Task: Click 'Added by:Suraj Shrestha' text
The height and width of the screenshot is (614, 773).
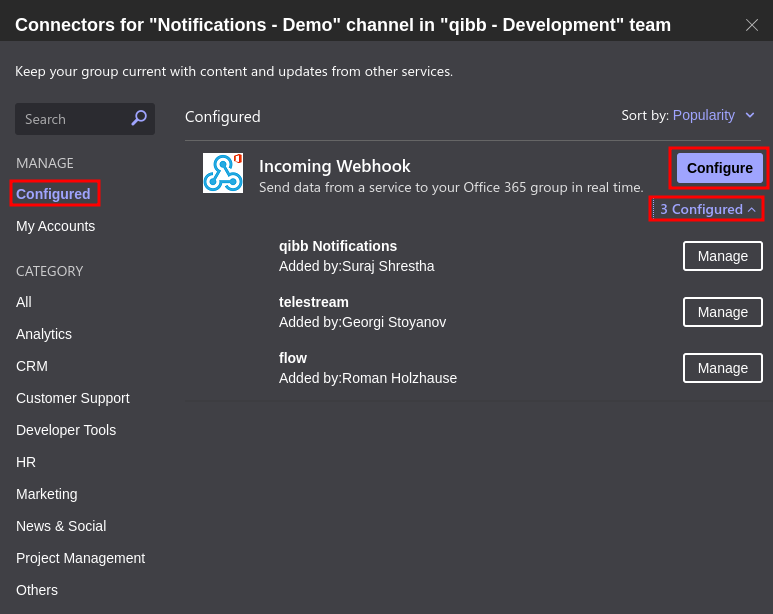Action: (x=356, y=266)
